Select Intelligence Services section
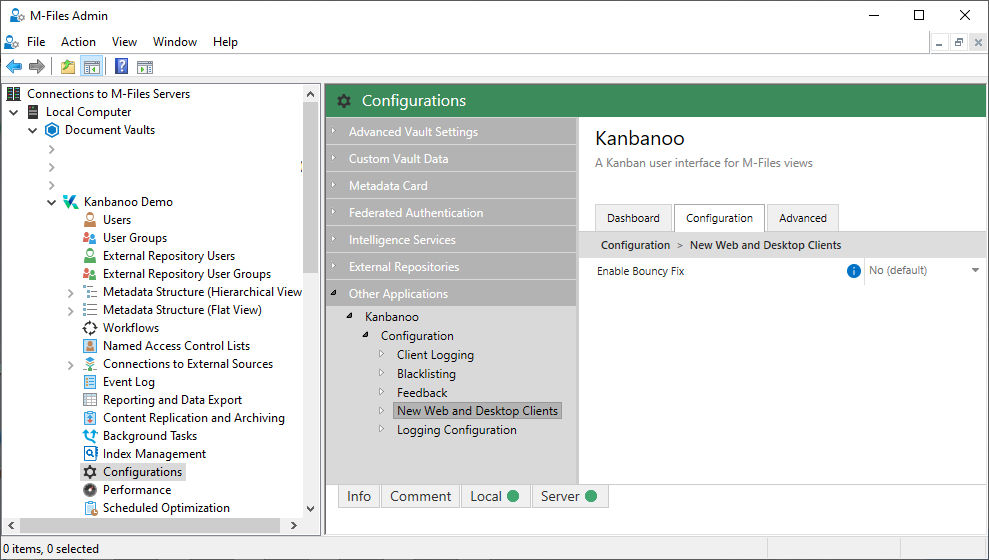 [x=451, y=240]
